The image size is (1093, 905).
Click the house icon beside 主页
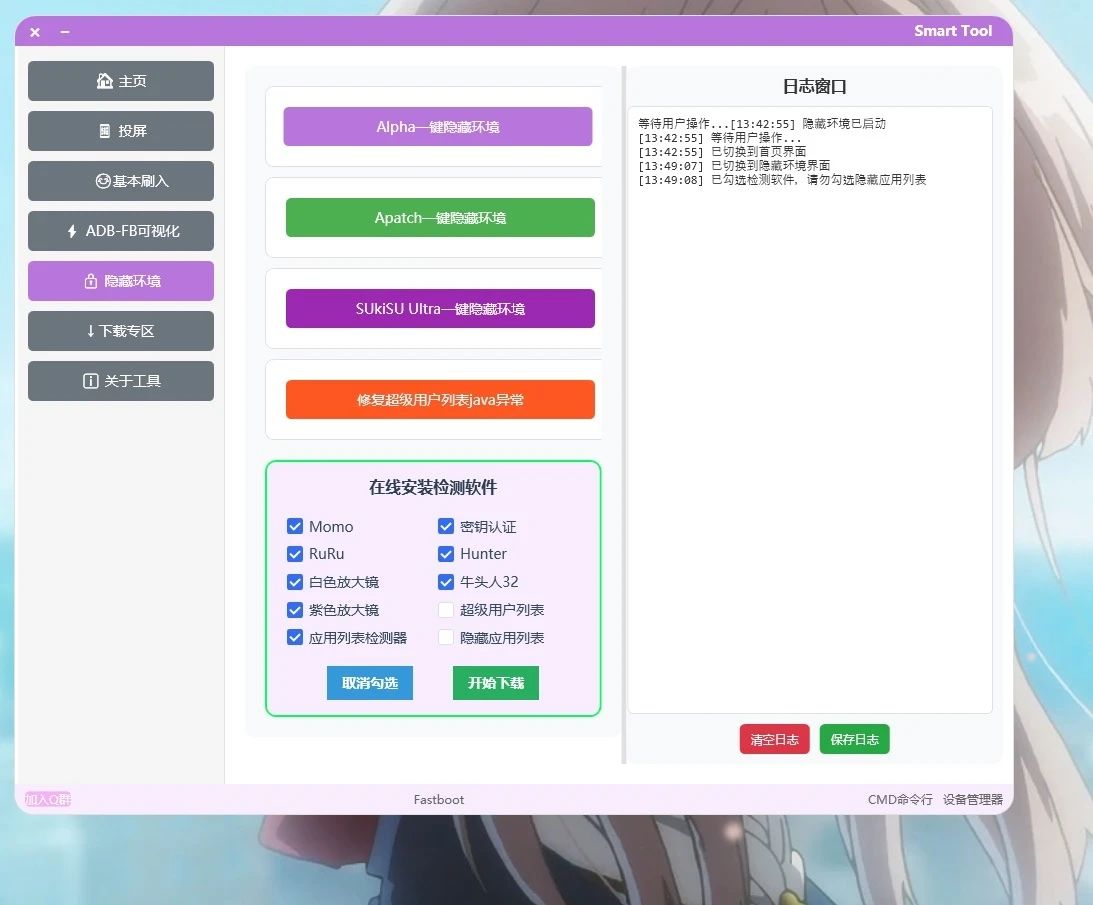click(x=105, y=81)
